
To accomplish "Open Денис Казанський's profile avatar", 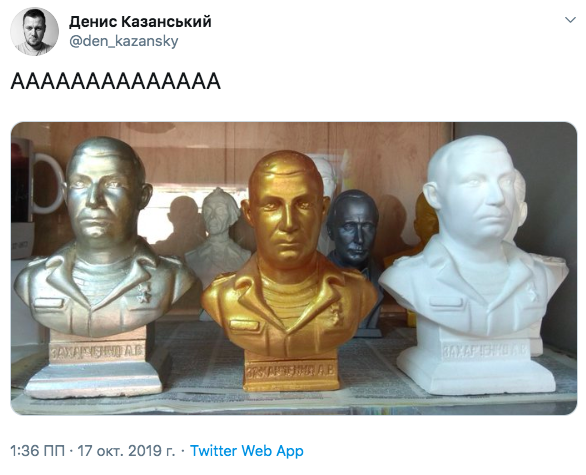I will coord(34,32).
